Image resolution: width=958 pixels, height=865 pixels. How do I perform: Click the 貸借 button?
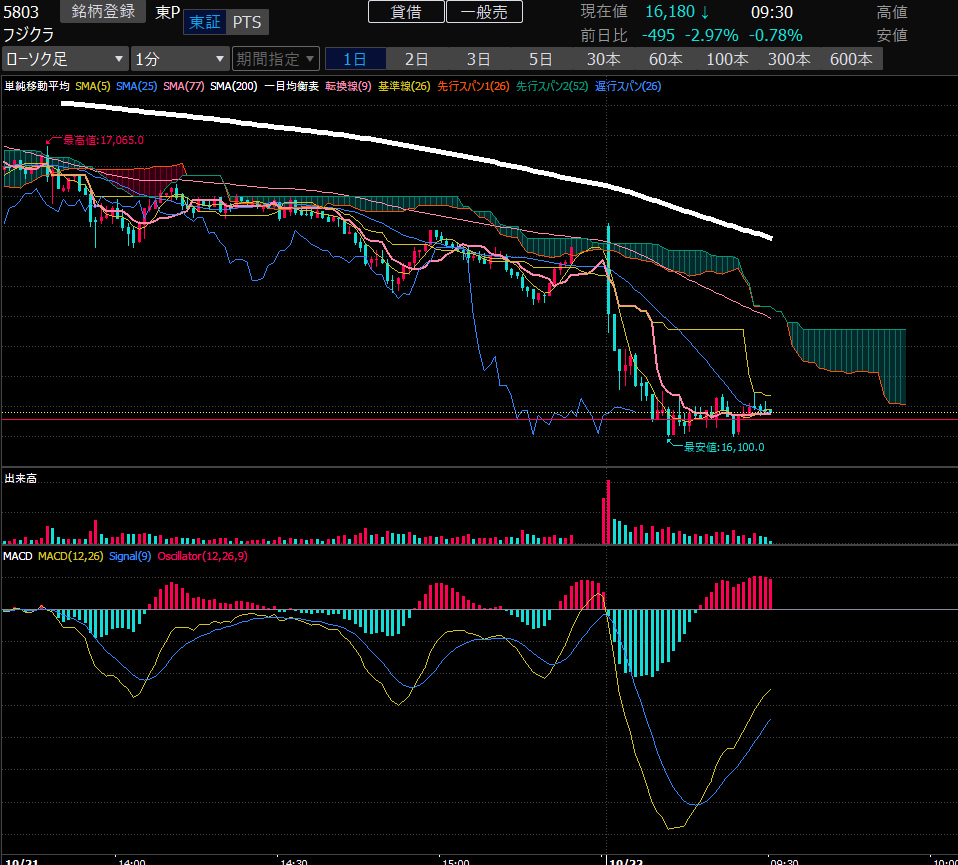click(x=405, y=12)
